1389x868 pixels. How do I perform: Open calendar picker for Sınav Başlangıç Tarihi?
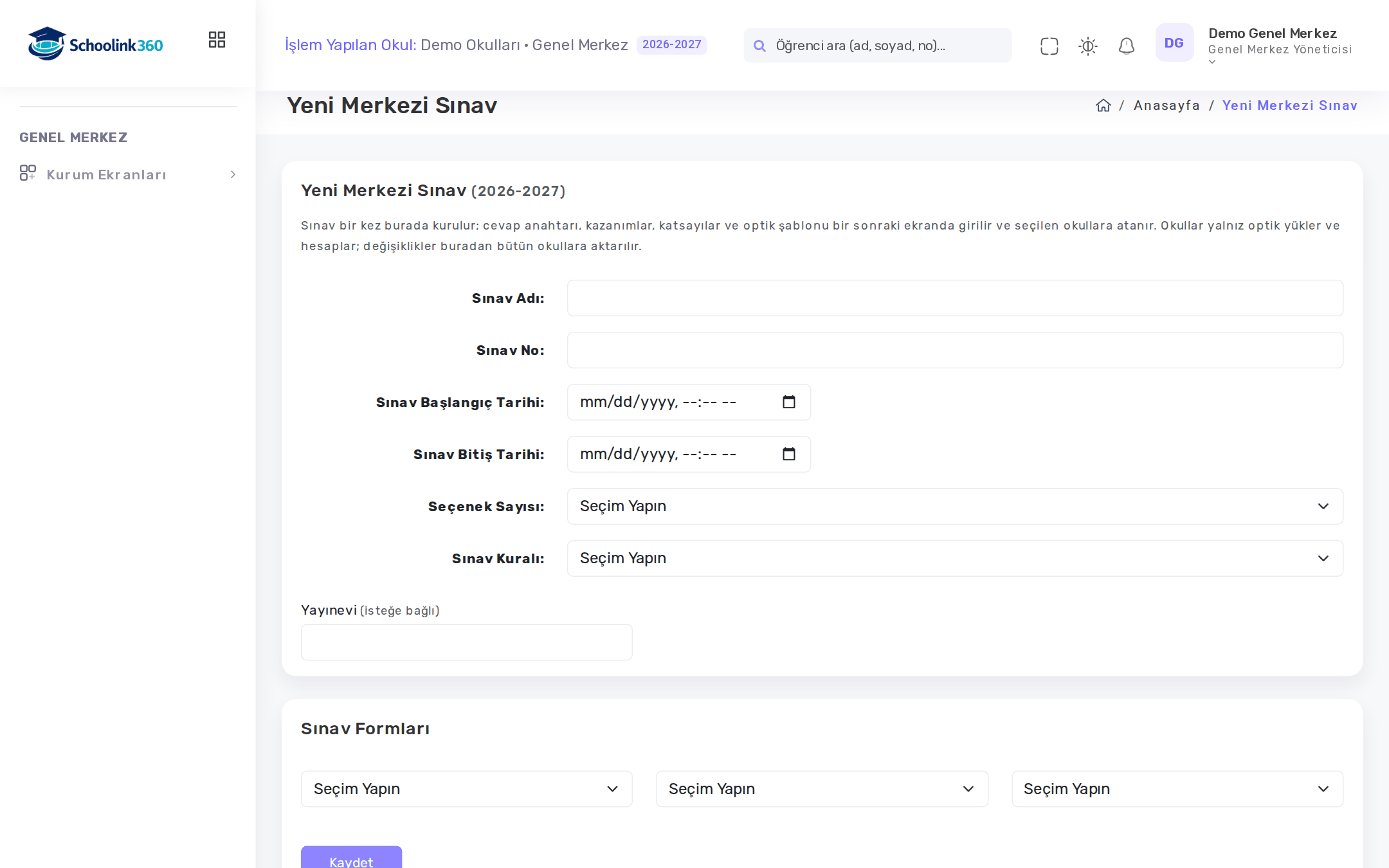(789, 402)
